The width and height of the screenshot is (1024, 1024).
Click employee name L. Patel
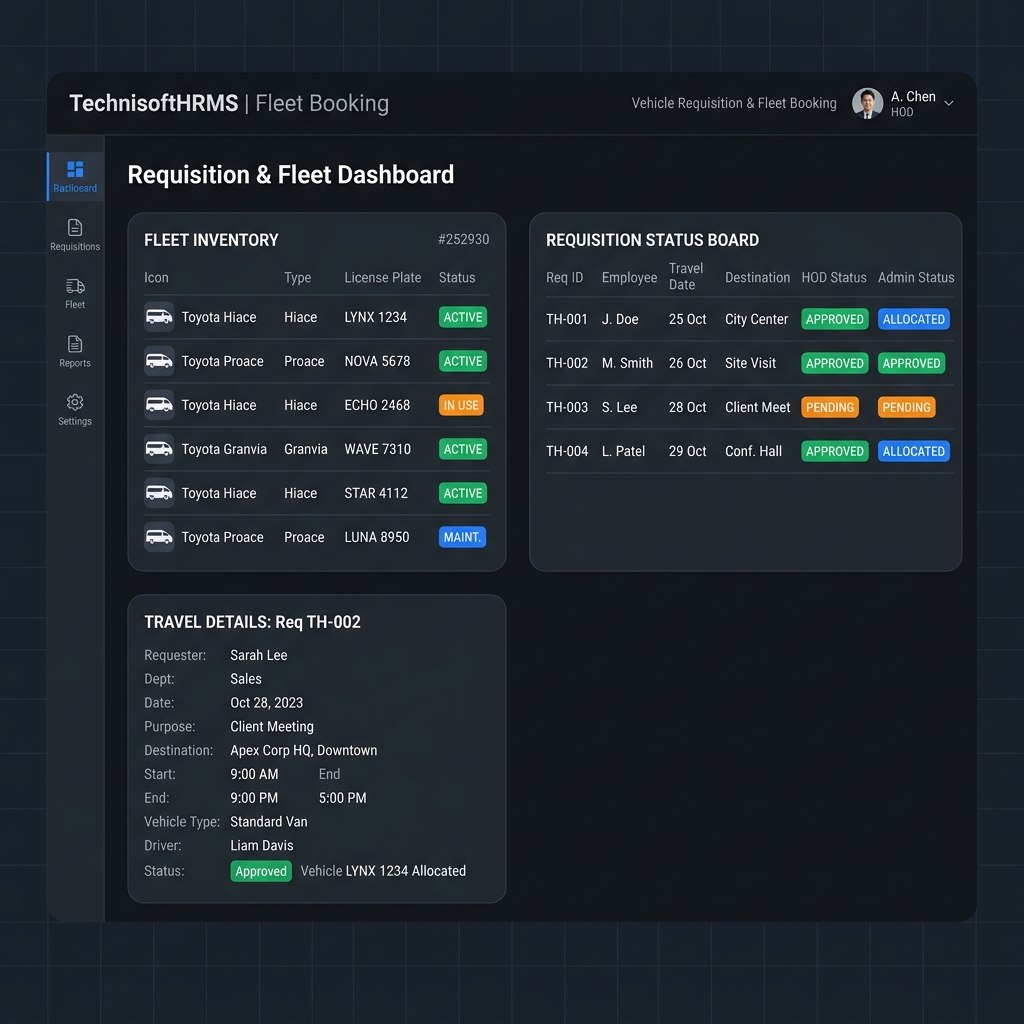click(x=623, y=451)
